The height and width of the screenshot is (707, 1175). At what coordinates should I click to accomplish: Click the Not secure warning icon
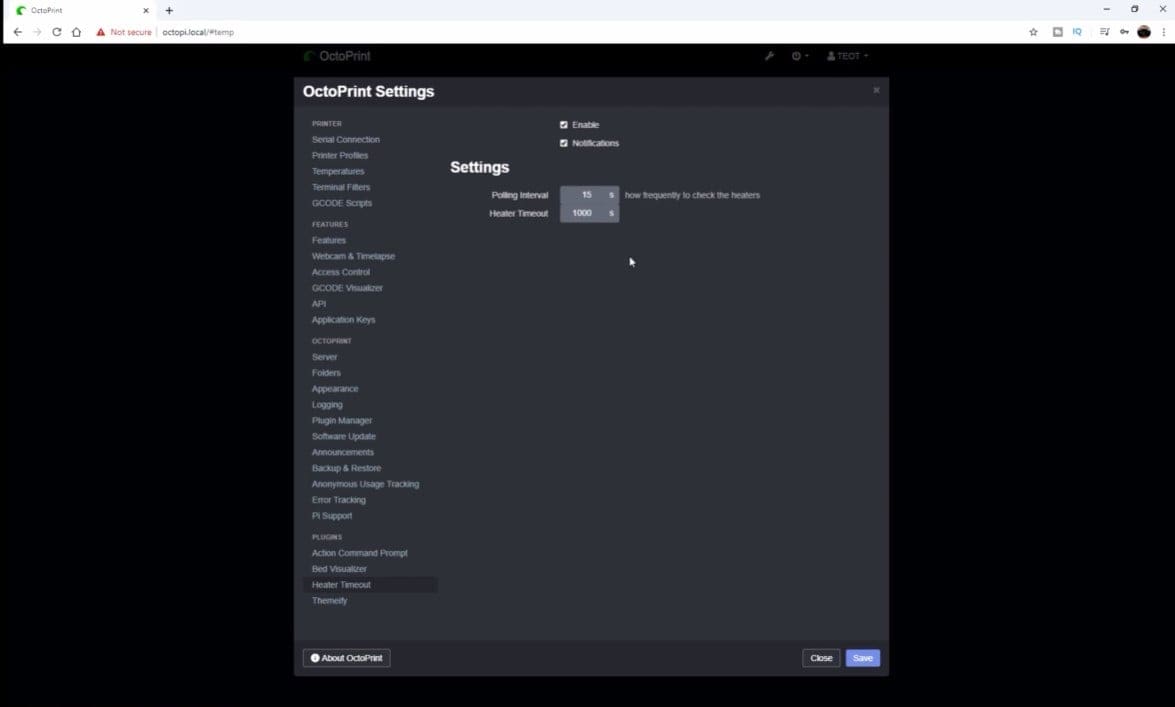(100, 32)
